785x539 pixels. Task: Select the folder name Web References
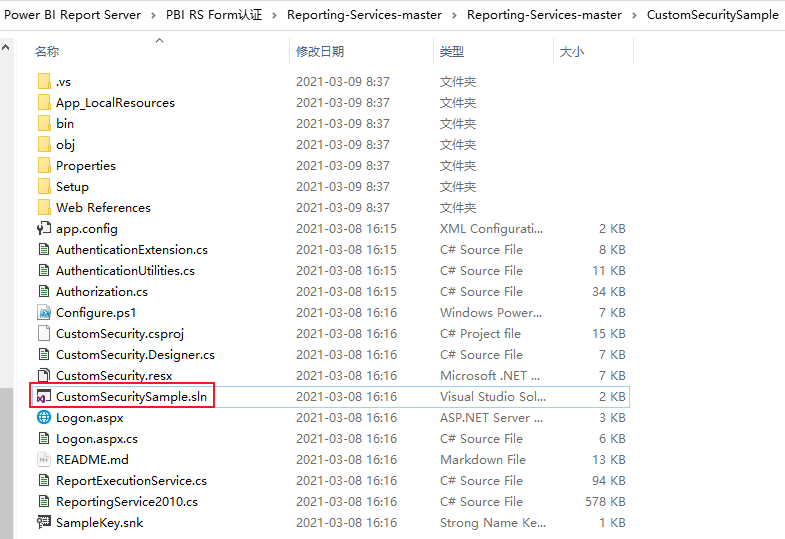[103, 207]
